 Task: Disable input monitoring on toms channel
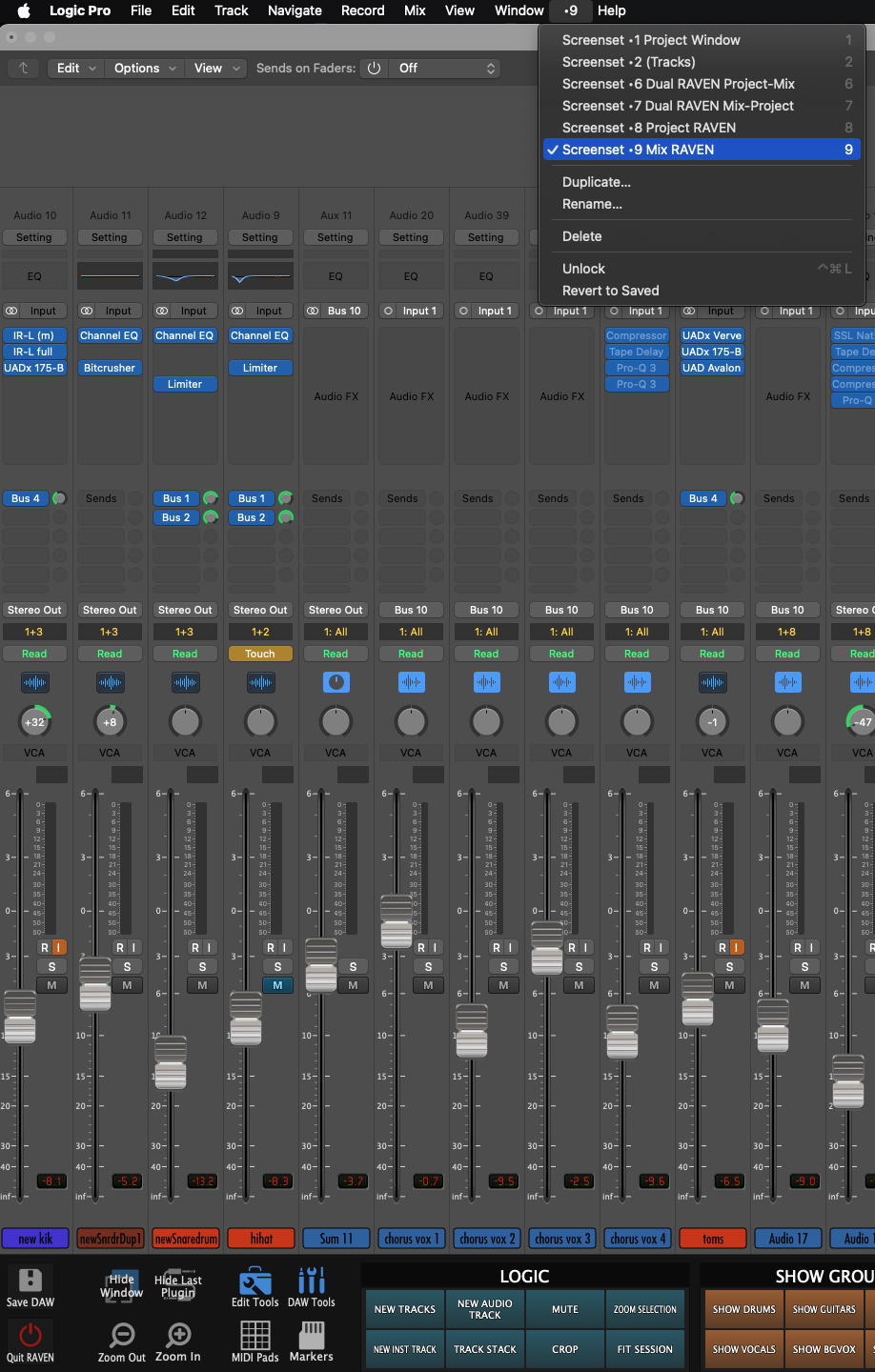[x=736, y=947]
